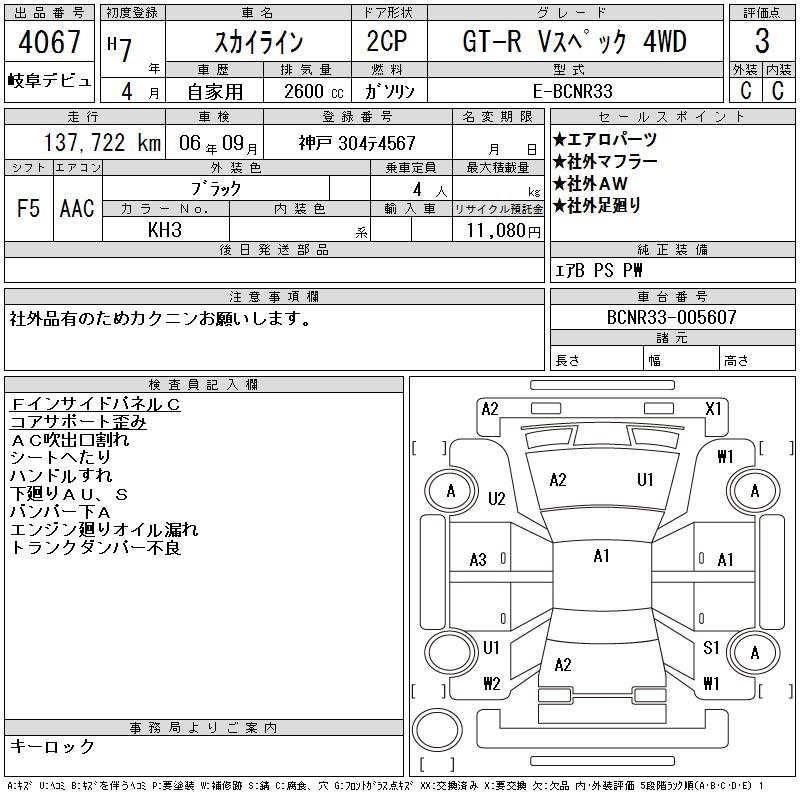
Task: Select the office notice キーロック
Action: click(x=52, y=746)
